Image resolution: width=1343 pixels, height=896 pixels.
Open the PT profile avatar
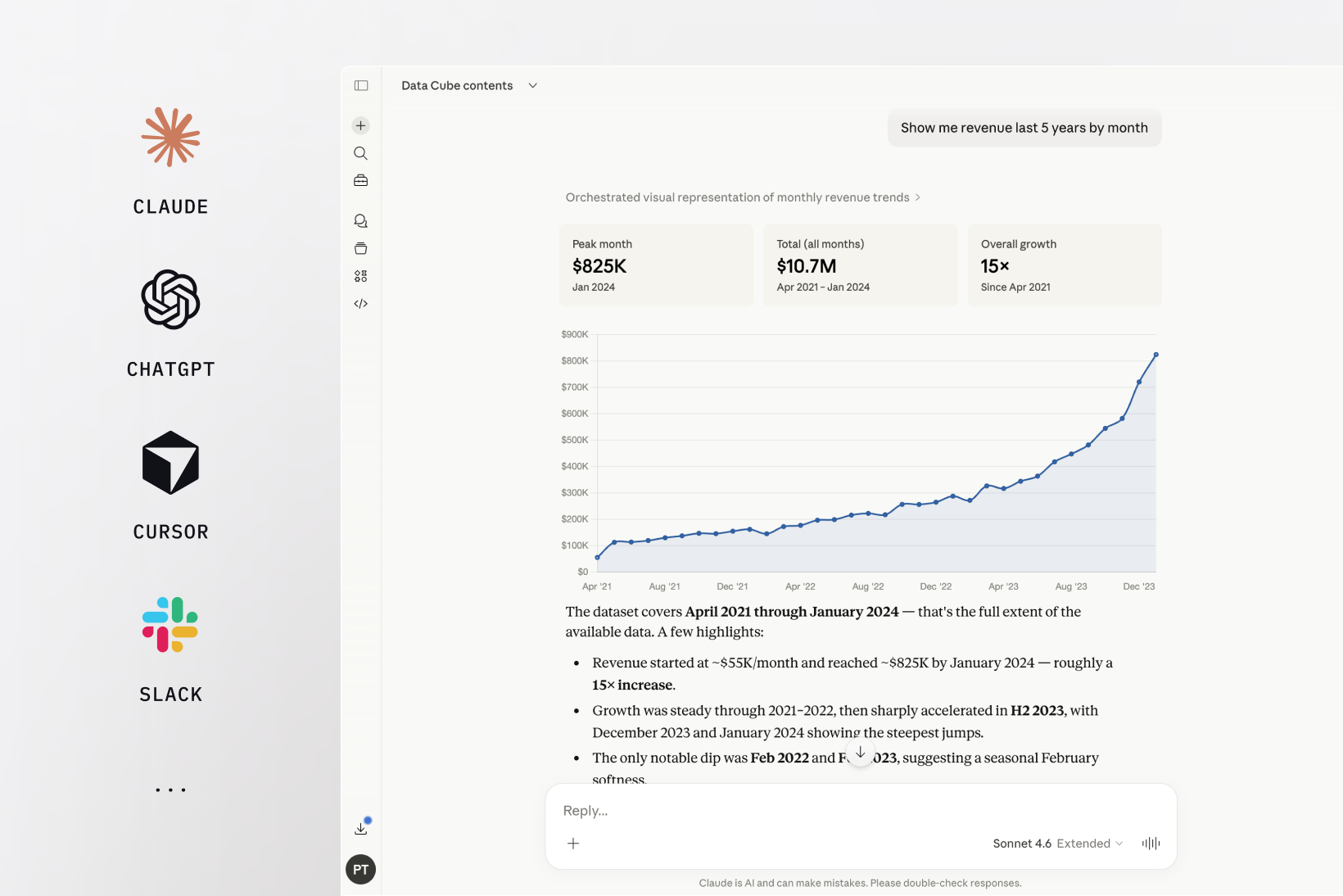click(x=361, y=870)
